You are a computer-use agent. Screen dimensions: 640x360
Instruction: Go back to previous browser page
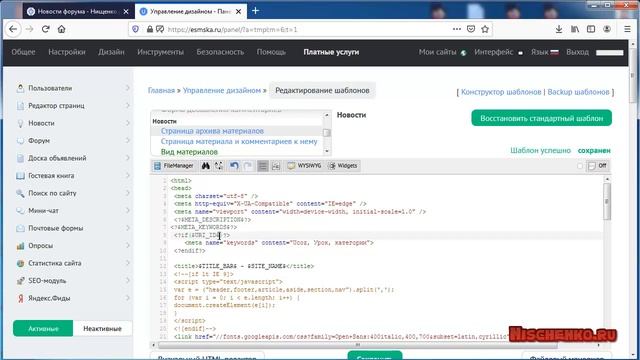(13, 29)
